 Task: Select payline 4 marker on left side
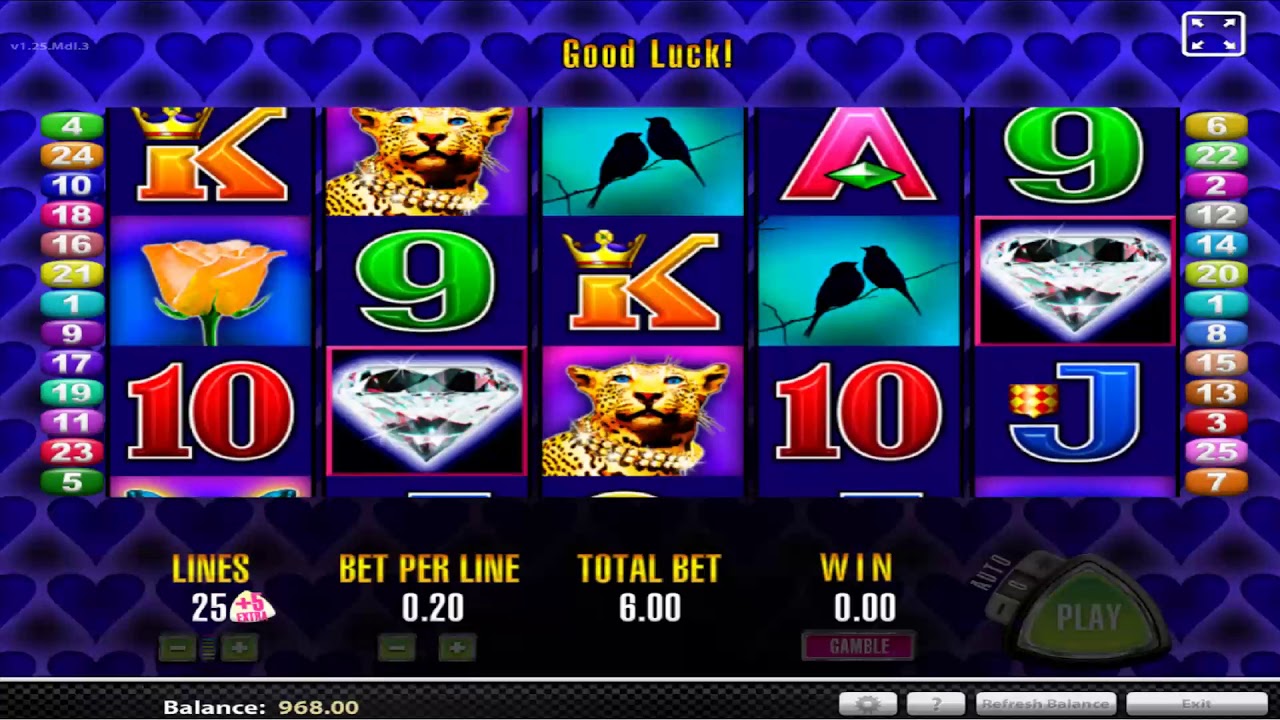click(72, 126)
